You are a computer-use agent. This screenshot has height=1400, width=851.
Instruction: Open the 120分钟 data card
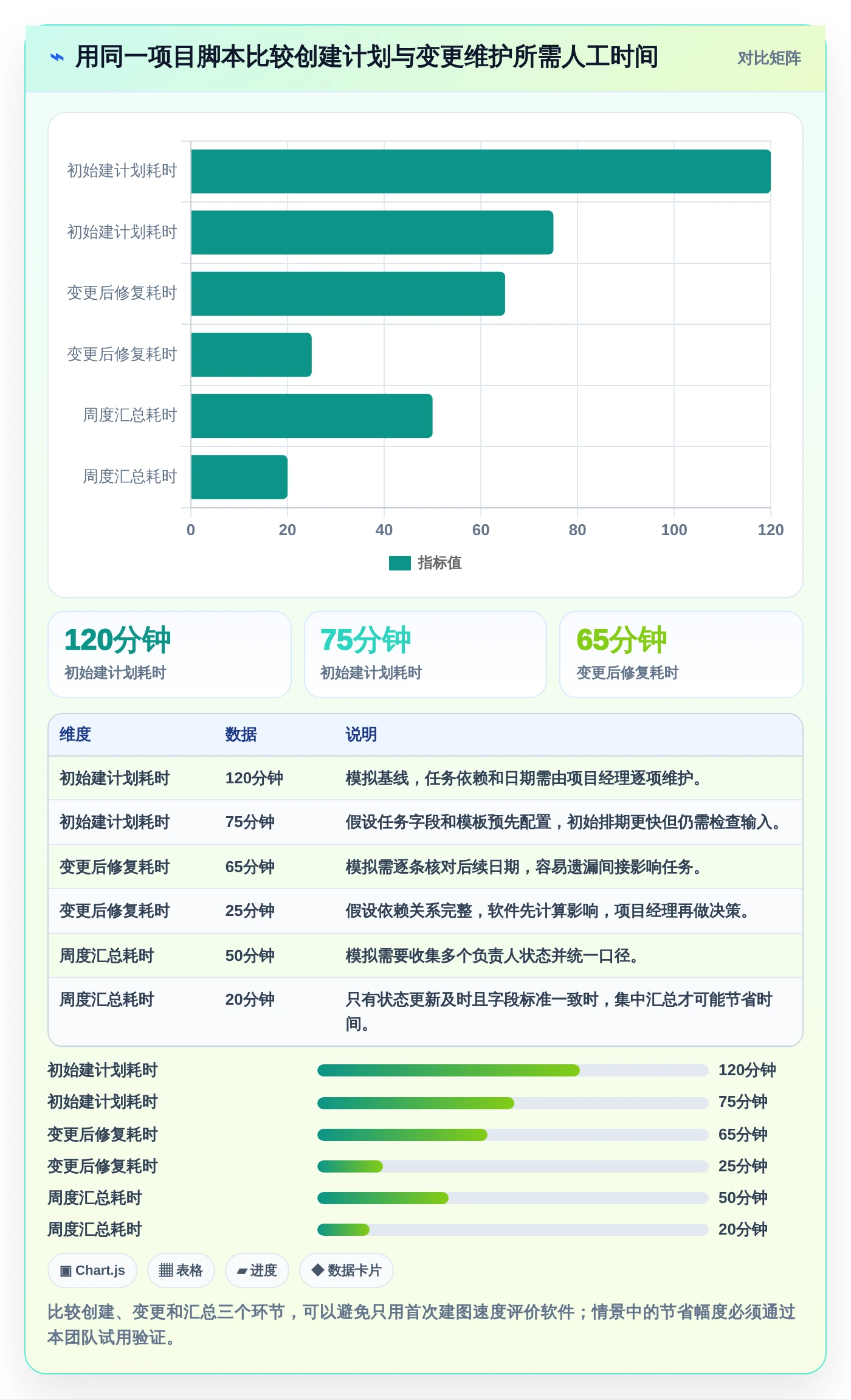click(x=170, y=654)
